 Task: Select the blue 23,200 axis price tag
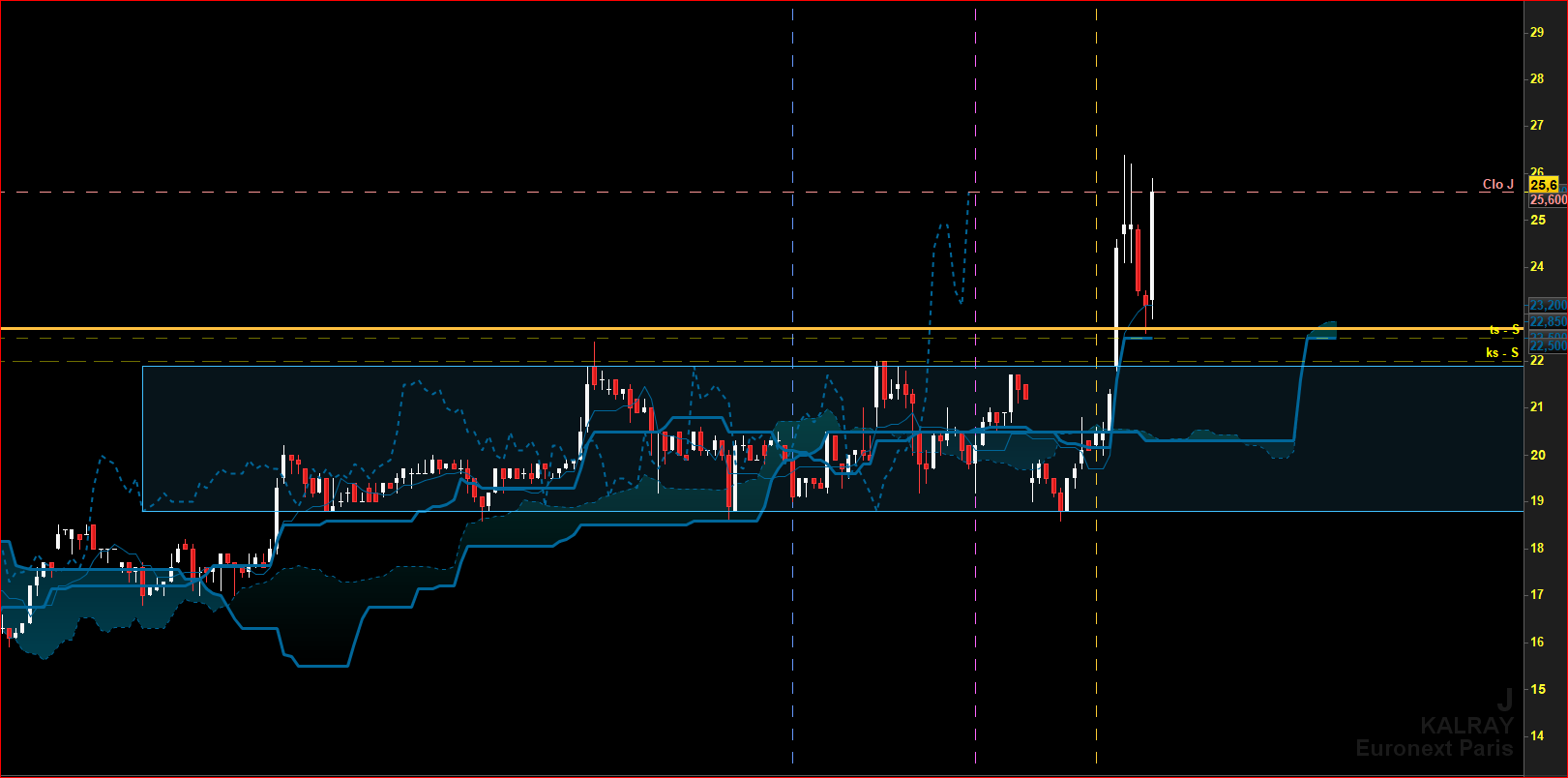point(1548,305)
